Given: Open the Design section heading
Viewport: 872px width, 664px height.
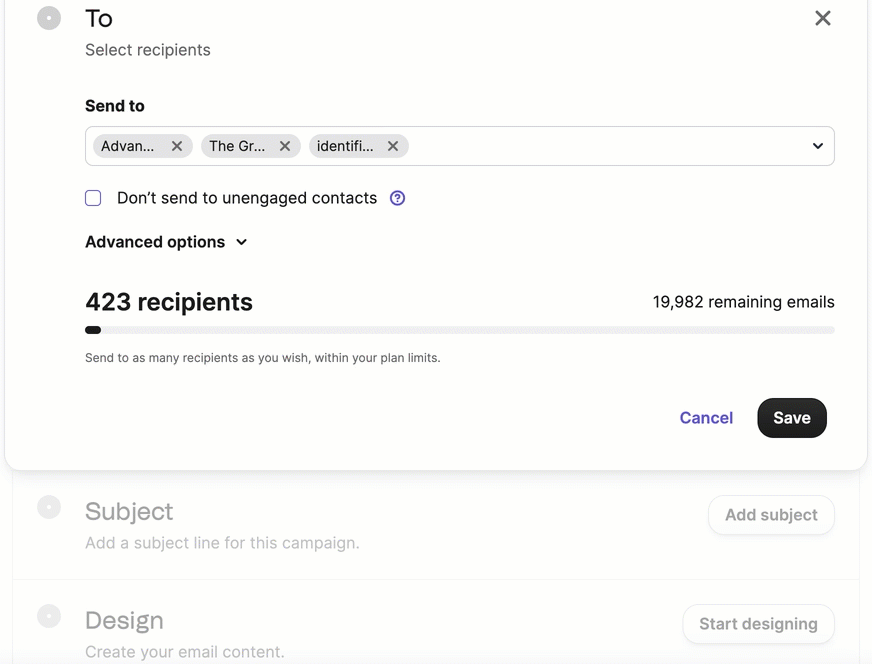Looking at the screenshot, I should pyautogui.click(x=125, y=621).
